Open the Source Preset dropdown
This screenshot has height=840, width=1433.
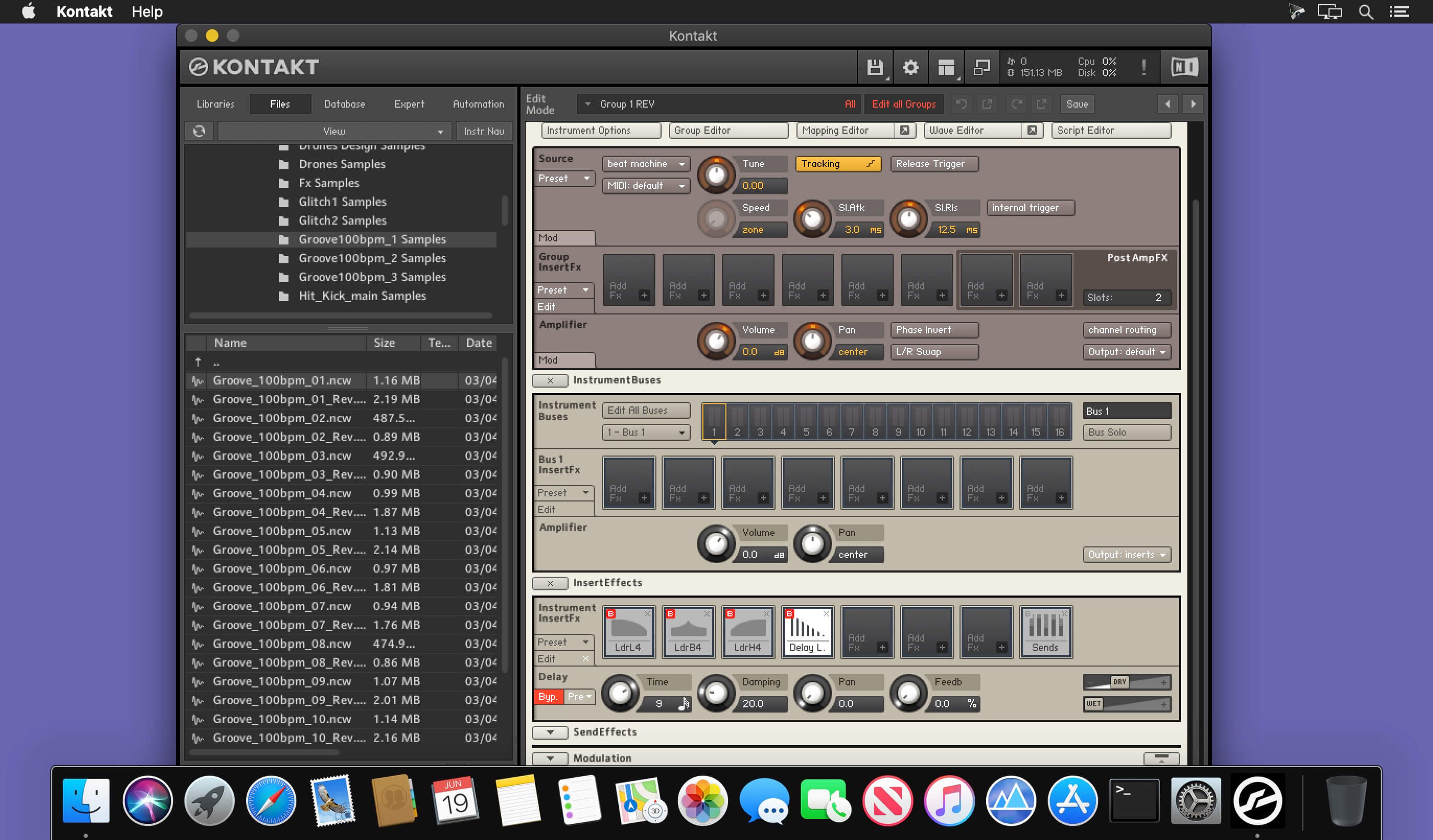pyautogui.click(x=564, y=179)
